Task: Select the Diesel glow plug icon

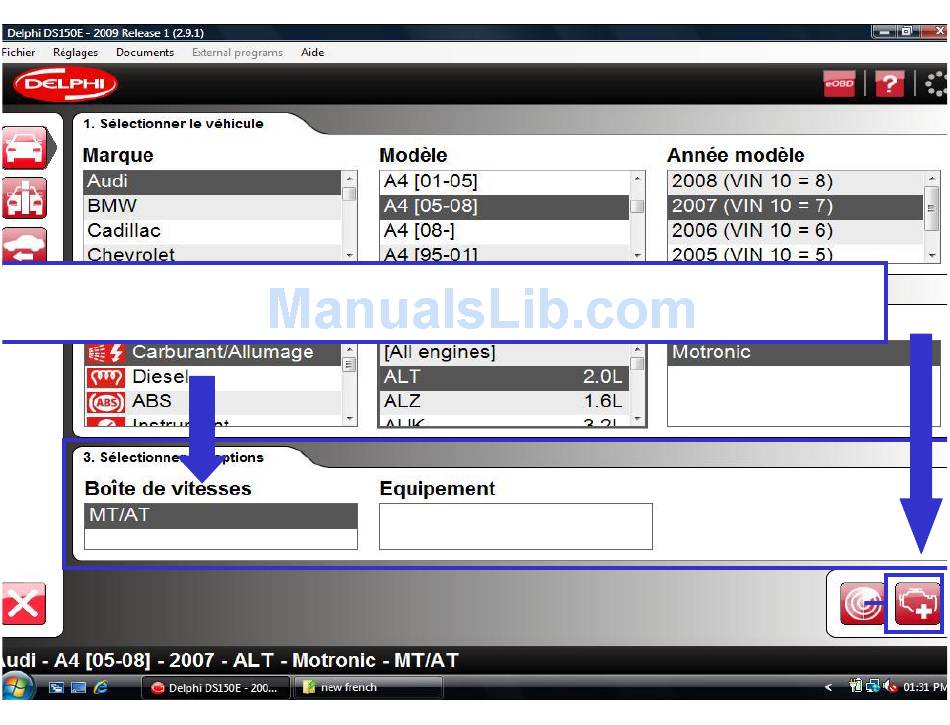Action: 106,377
